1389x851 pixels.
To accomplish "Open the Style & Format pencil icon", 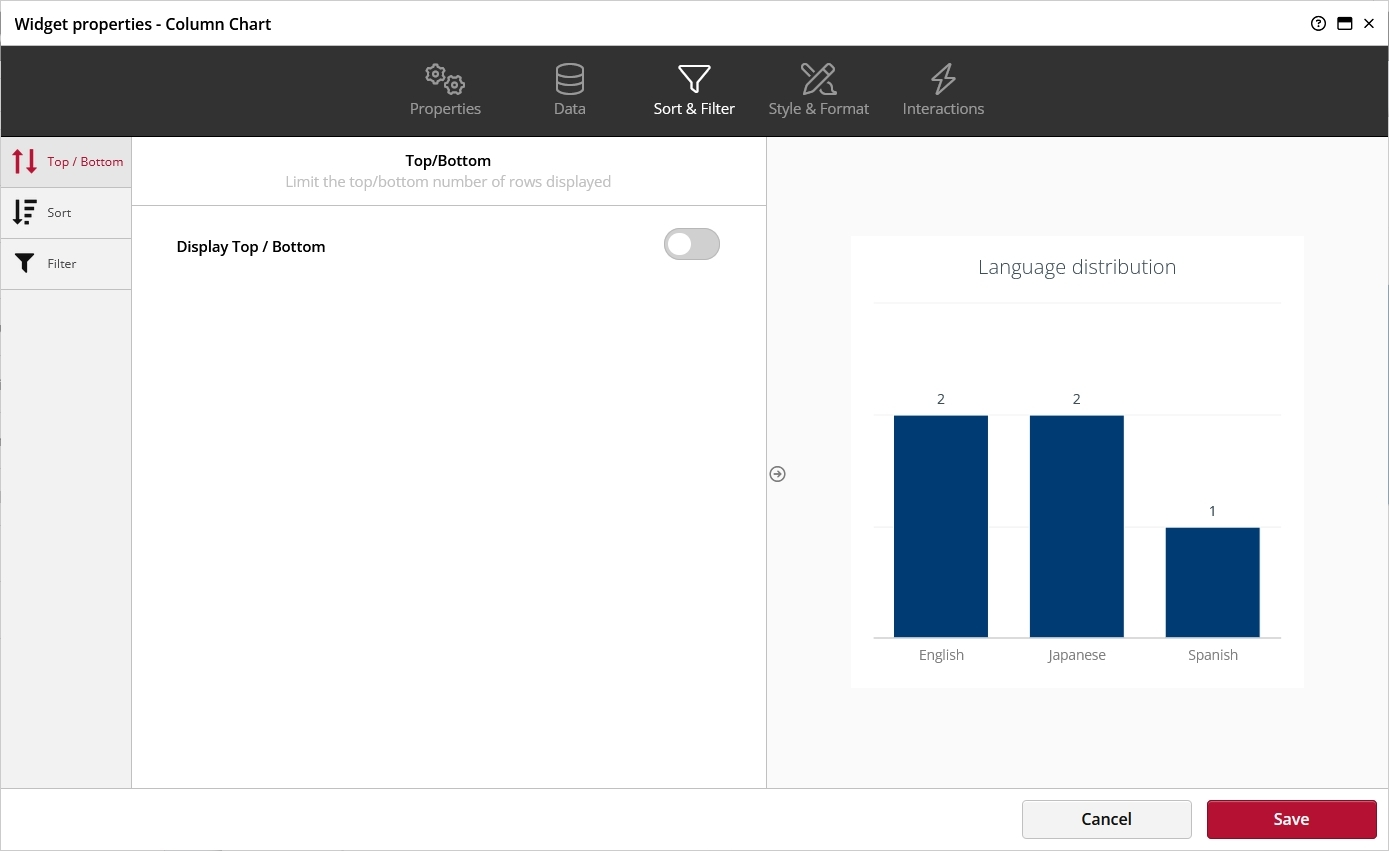I will click(818, 79).
